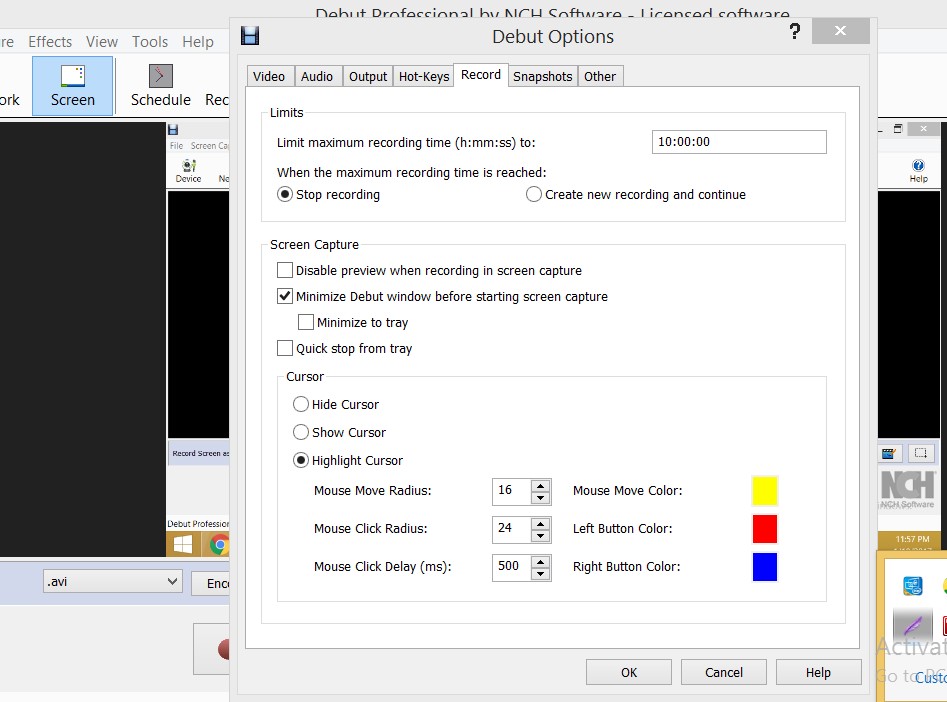Switch to the Video tab
Screen dimensions: 947x702
click(x=269, y=76)
